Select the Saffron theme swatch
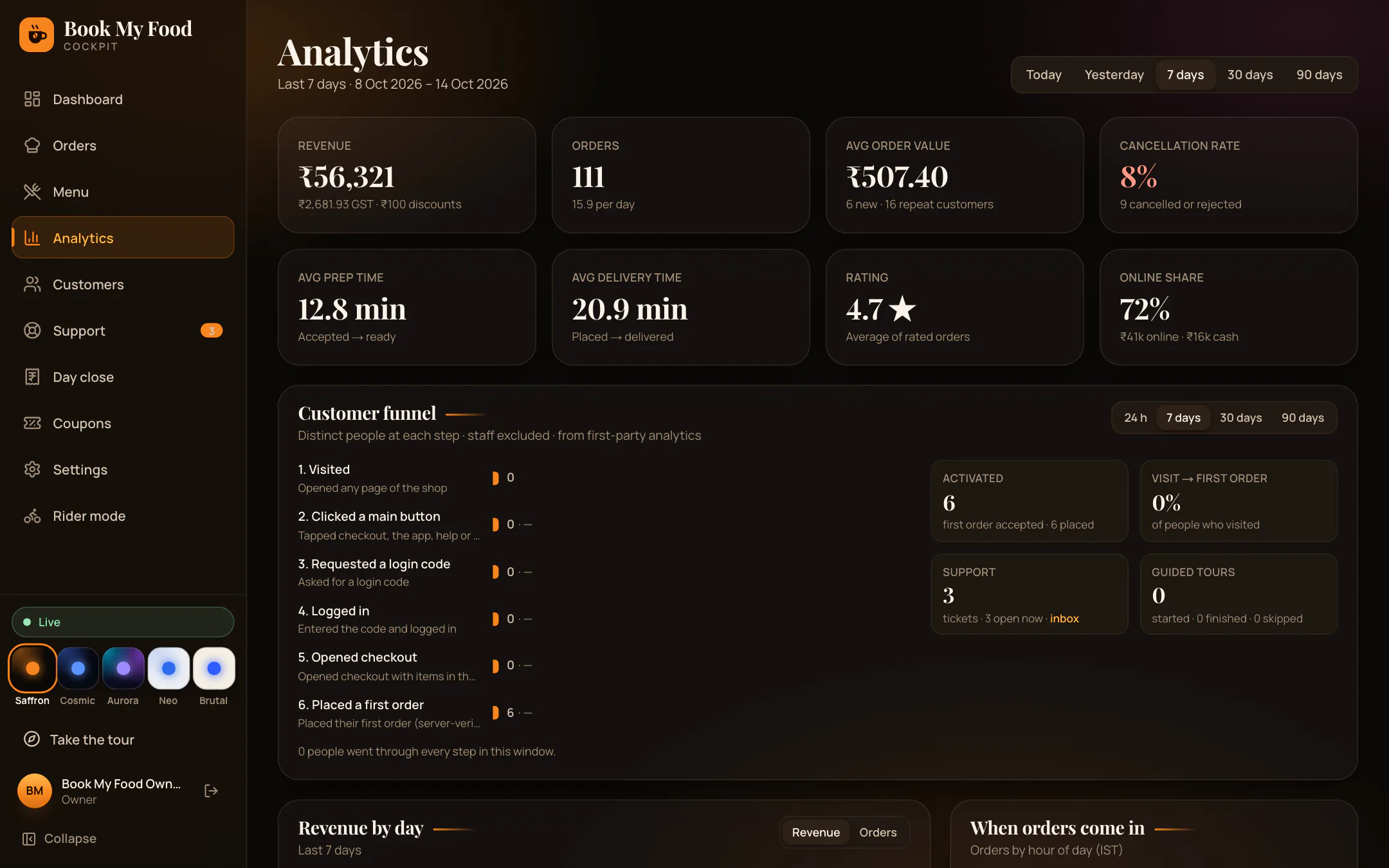 click(32, 668)
